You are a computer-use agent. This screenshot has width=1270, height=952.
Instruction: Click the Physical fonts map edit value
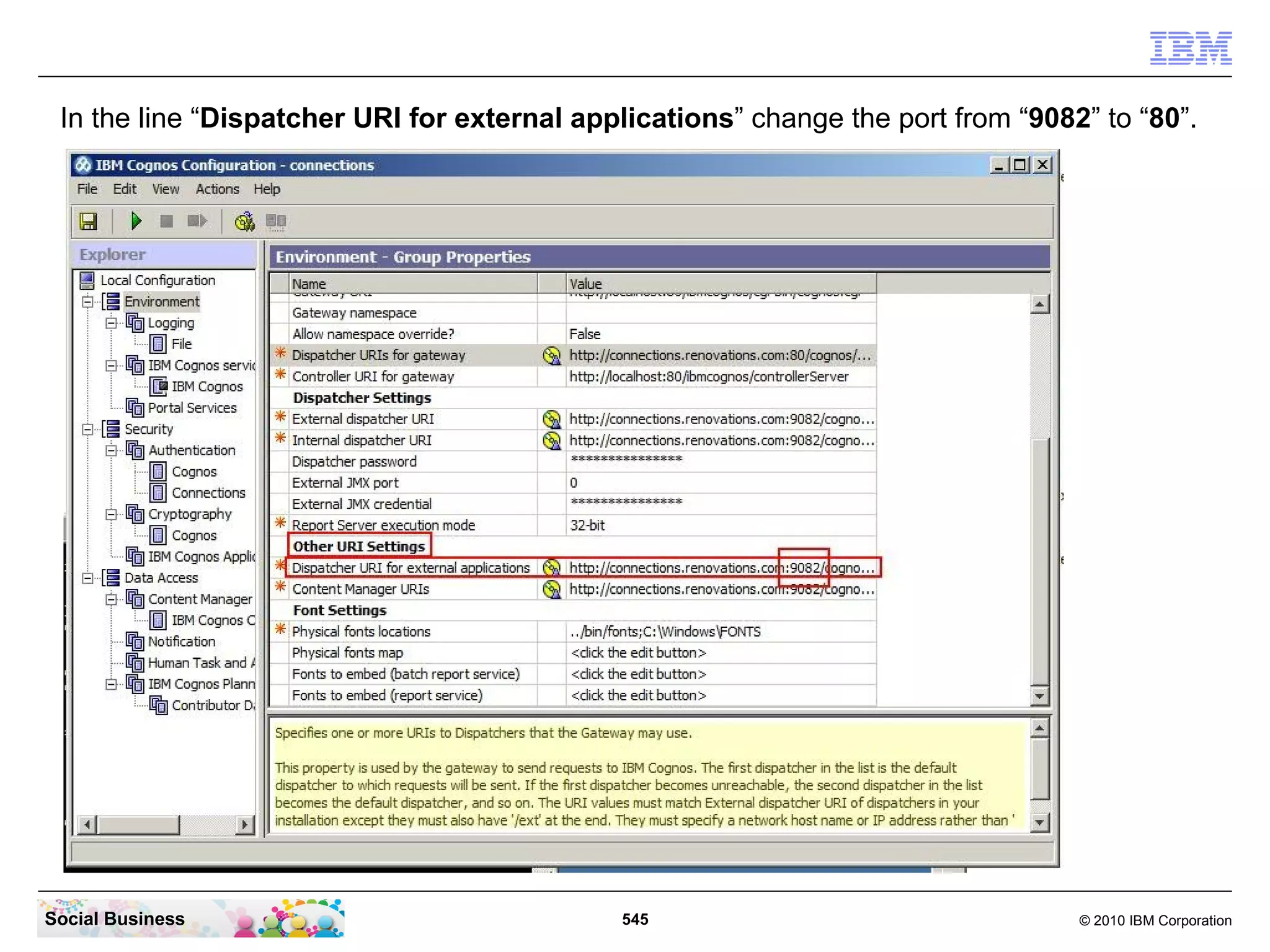pyautogui.click(x=722, y=653)
